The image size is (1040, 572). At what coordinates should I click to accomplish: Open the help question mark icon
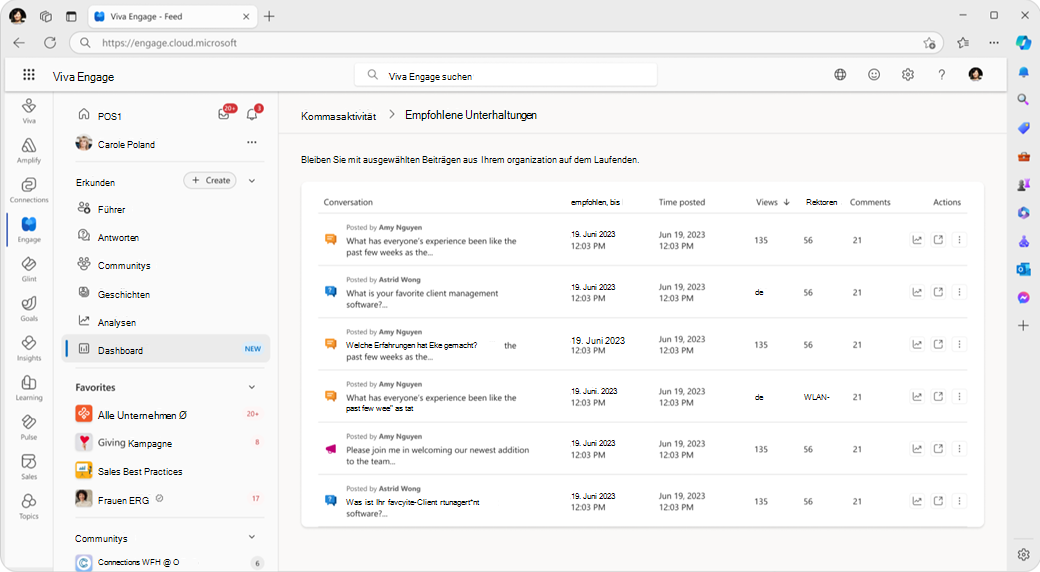(x=942, y=74)
